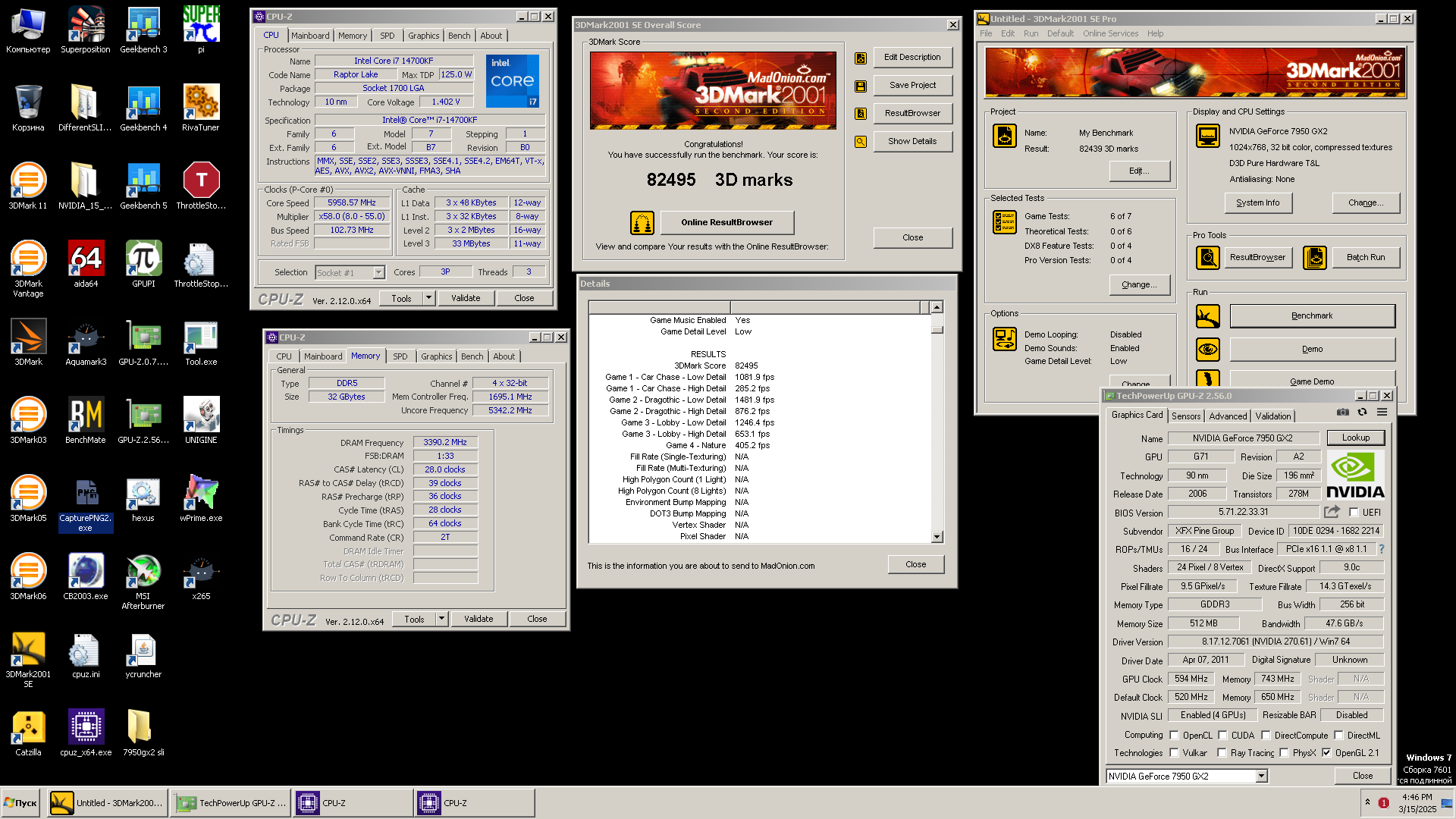Image resolution: width=1456 pixels, height=819 pixels.
Task: Click the Batch Run button
Action: tap(1365, 258)
